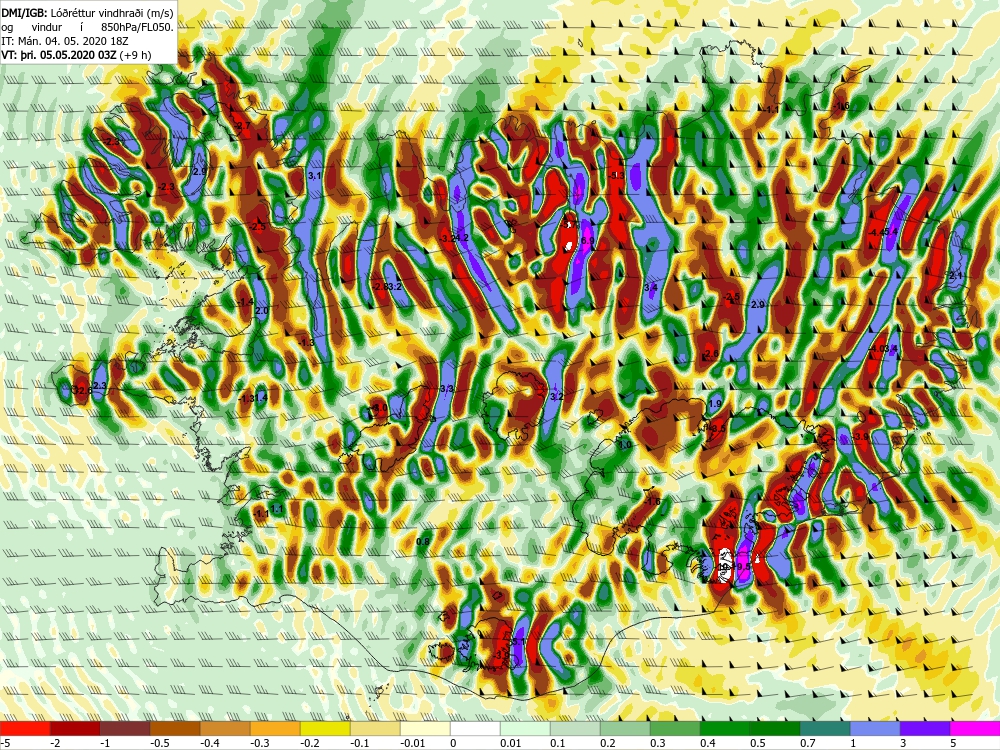Click the "3.1" value label
This screenshot has width=1000, height=750.
pyautogui.click(x=314, y=175)
